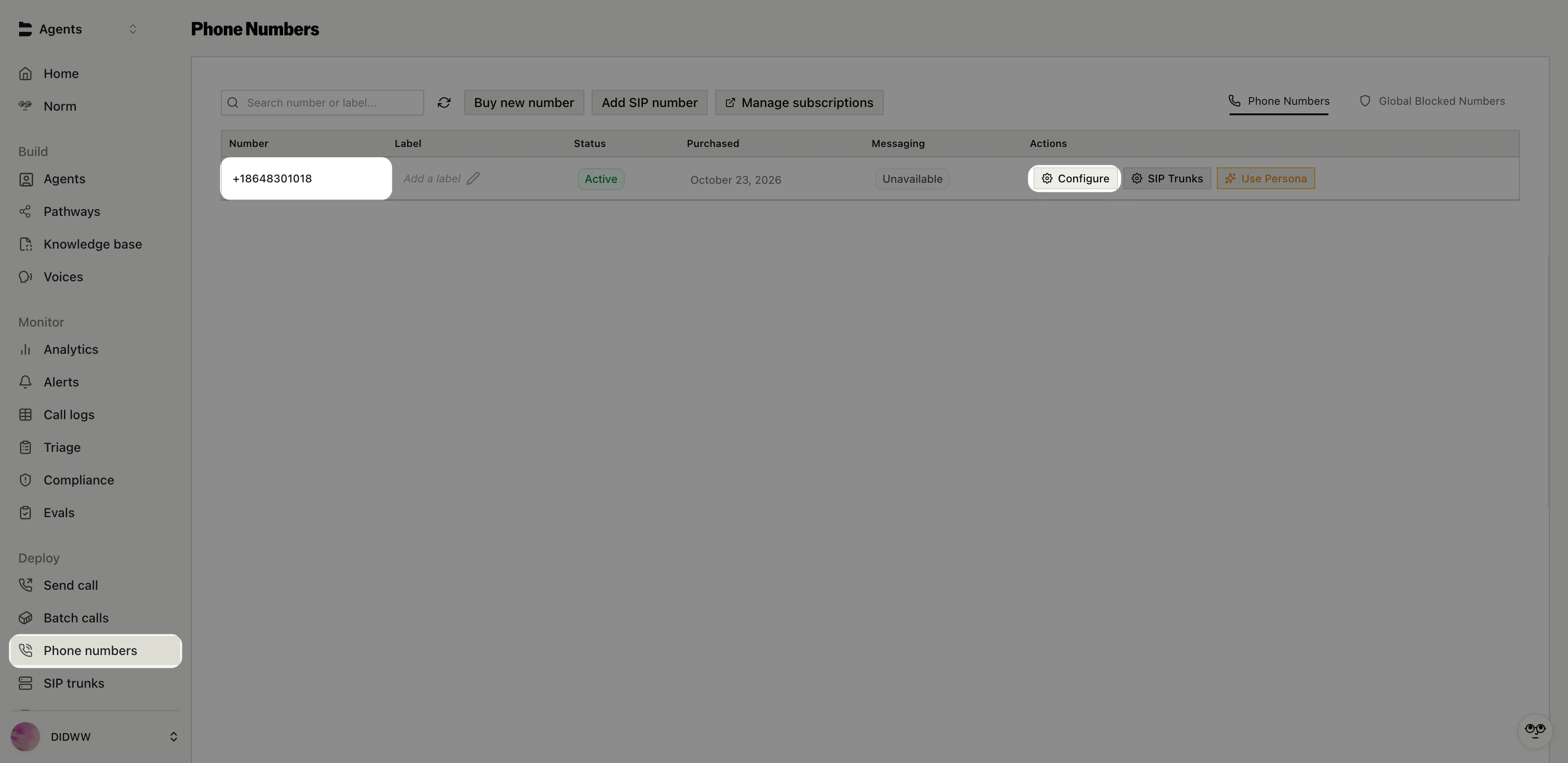Open Batch calls in the sidebar

tap(95, 618)
